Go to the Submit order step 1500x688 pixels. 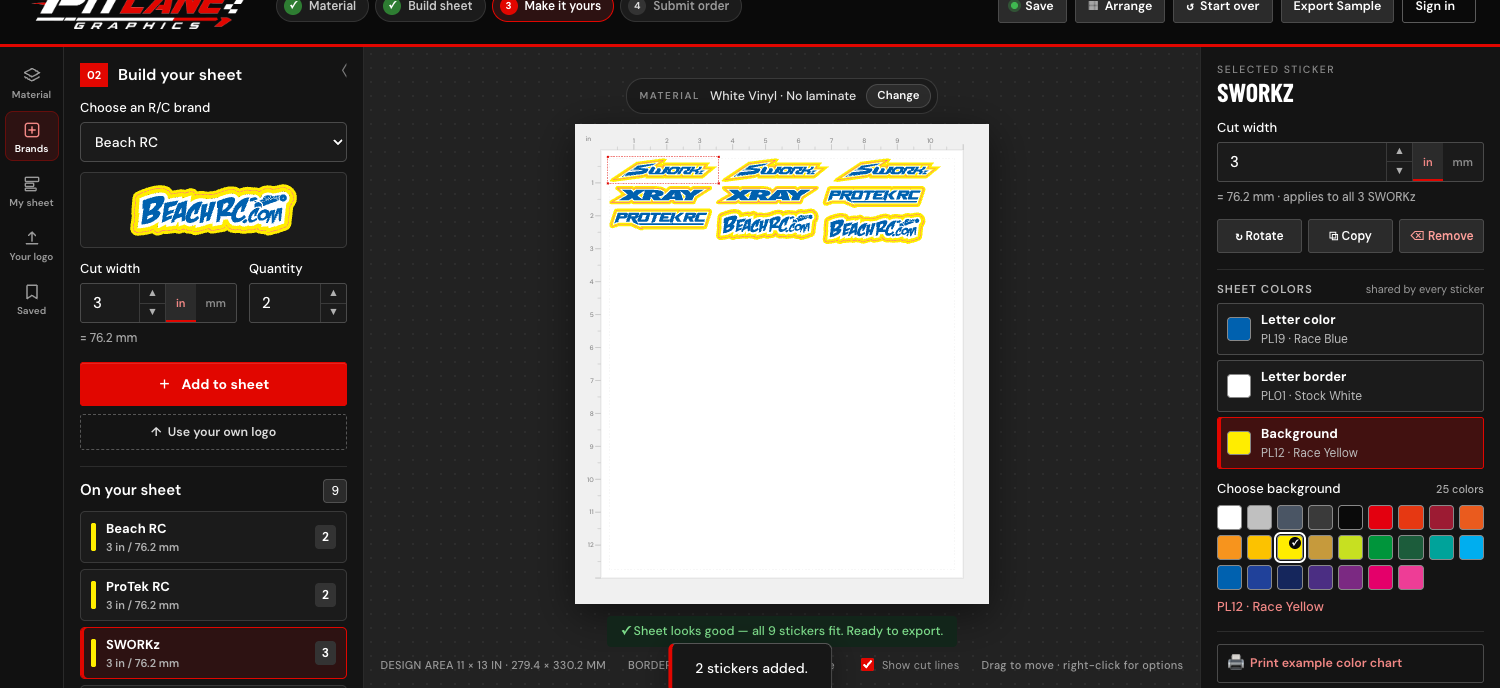tap(681, 6)
